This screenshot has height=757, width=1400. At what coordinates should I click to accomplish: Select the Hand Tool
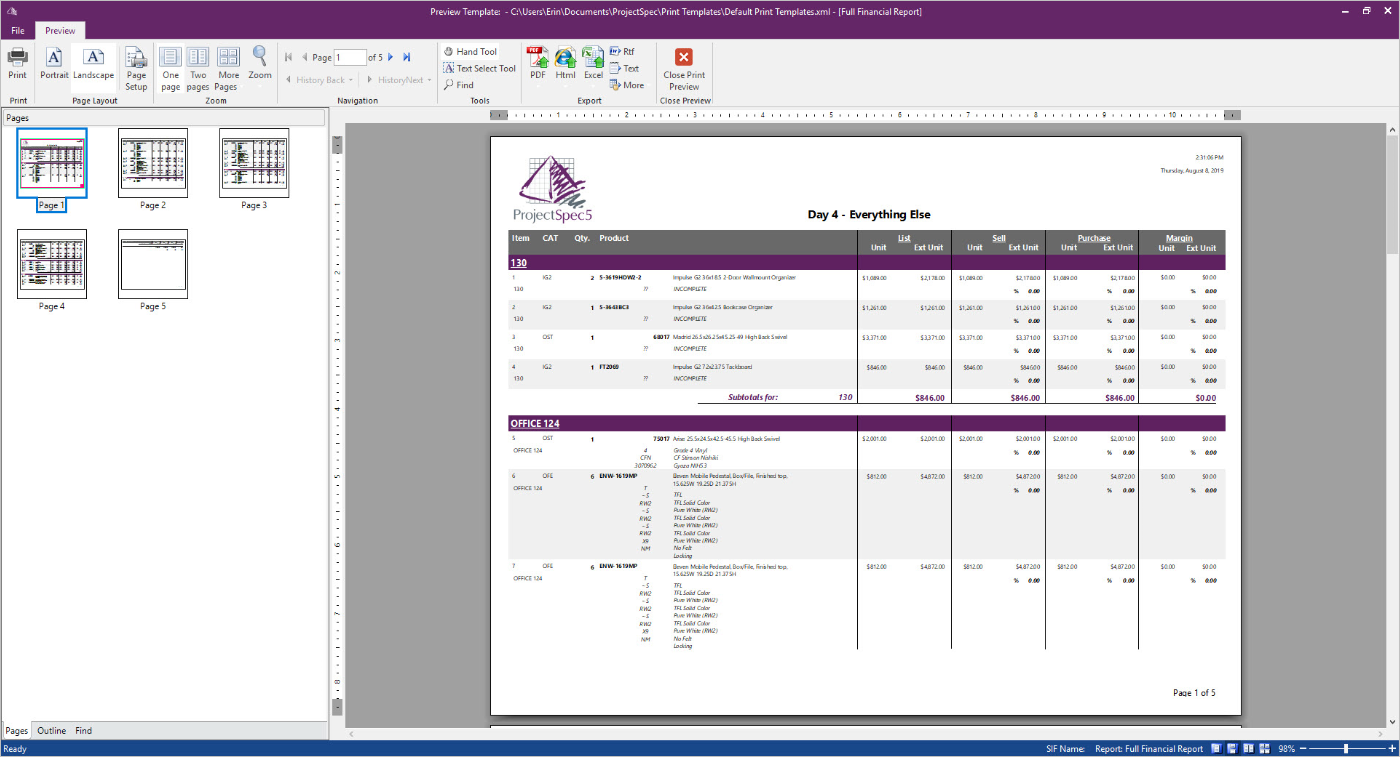point(470,51)
